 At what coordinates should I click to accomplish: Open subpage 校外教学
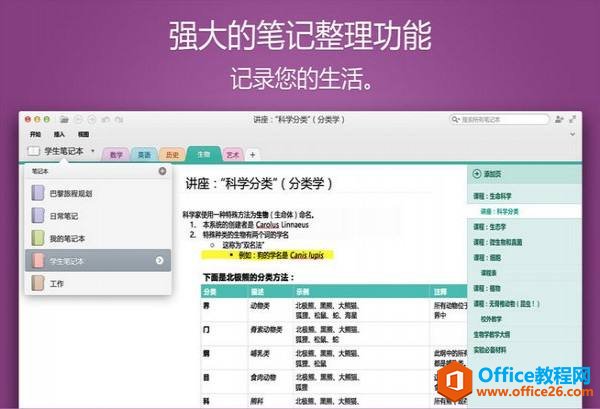524,319
